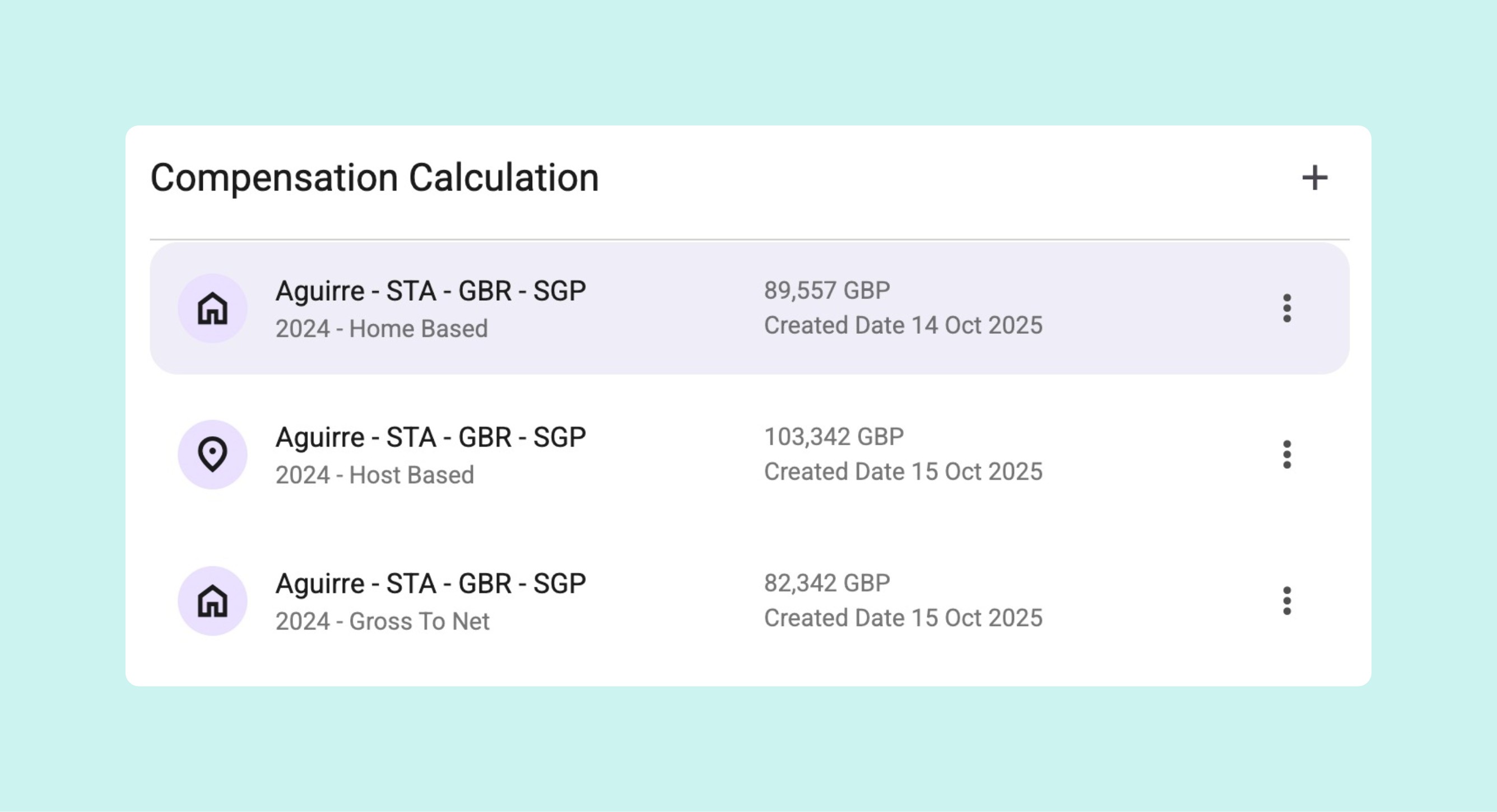The height and width of the screenshot is (812, 1497).
Task: Open three-dot menu for Host Based calculation
Action: click(x=1287, y=454)
